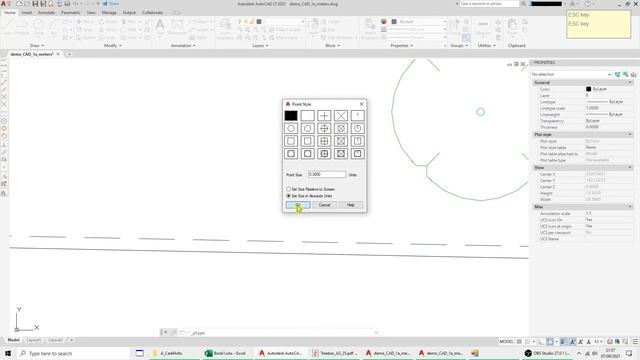Select the solid dot point style

291,116
